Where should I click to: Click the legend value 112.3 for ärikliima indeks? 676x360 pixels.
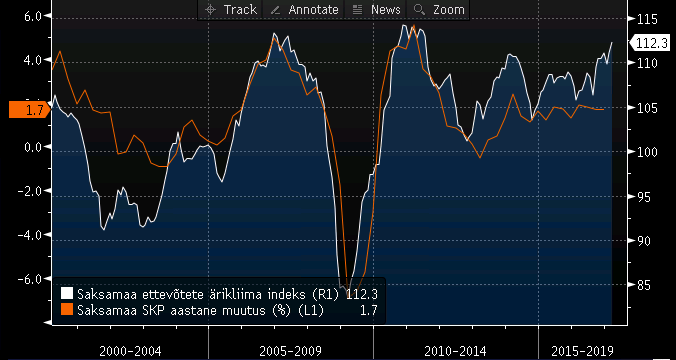pos(362,294)
